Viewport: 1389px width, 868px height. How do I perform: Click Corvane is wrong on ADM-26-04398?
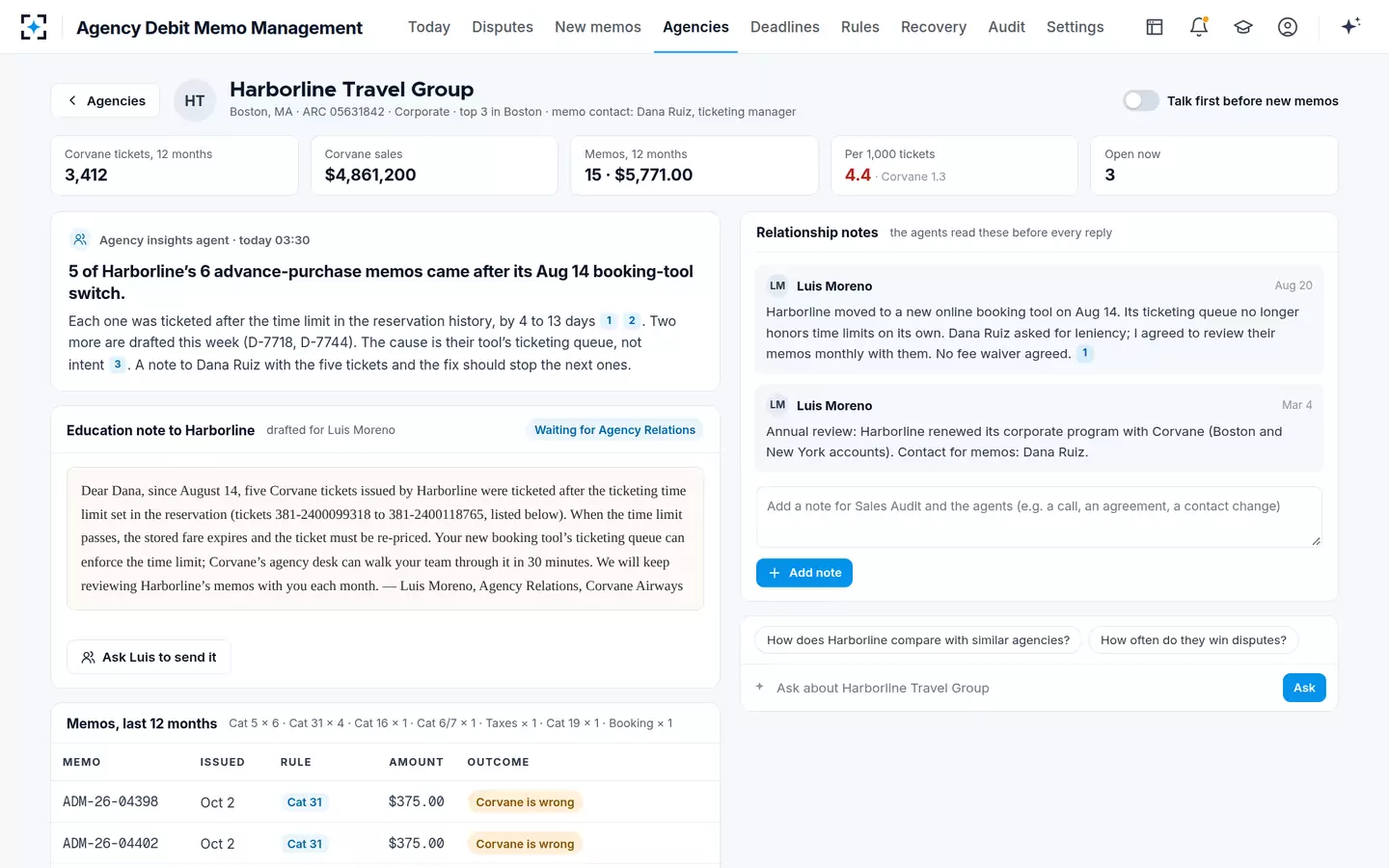tap(525, 802)
